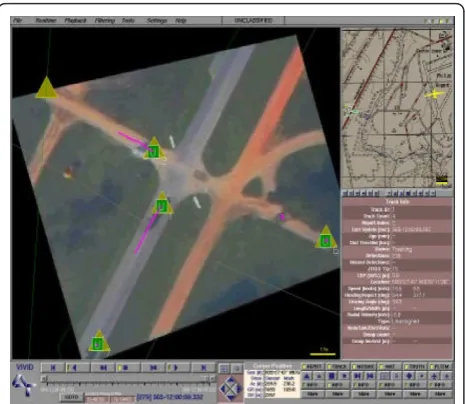Click the More button under PLTFM
This screenshot has height=404, width=465.
click(440, 394)
